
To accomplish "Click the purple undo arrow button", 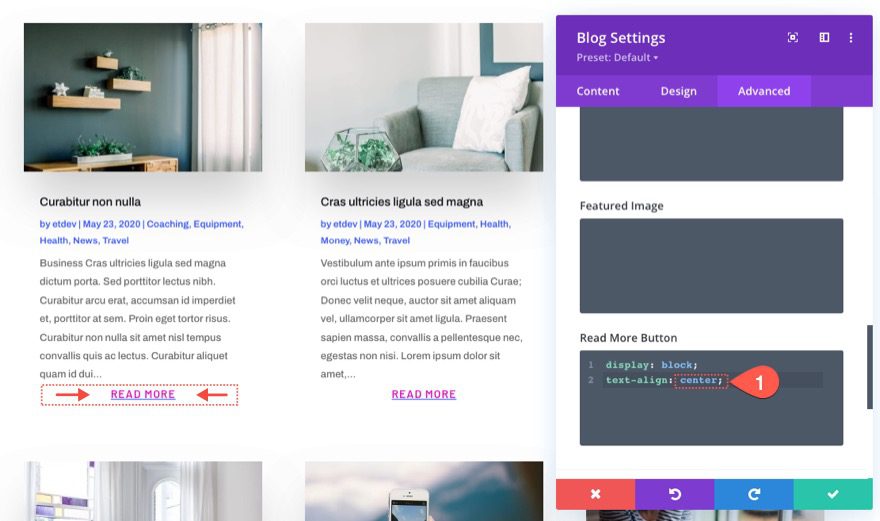I will (675, 494).
